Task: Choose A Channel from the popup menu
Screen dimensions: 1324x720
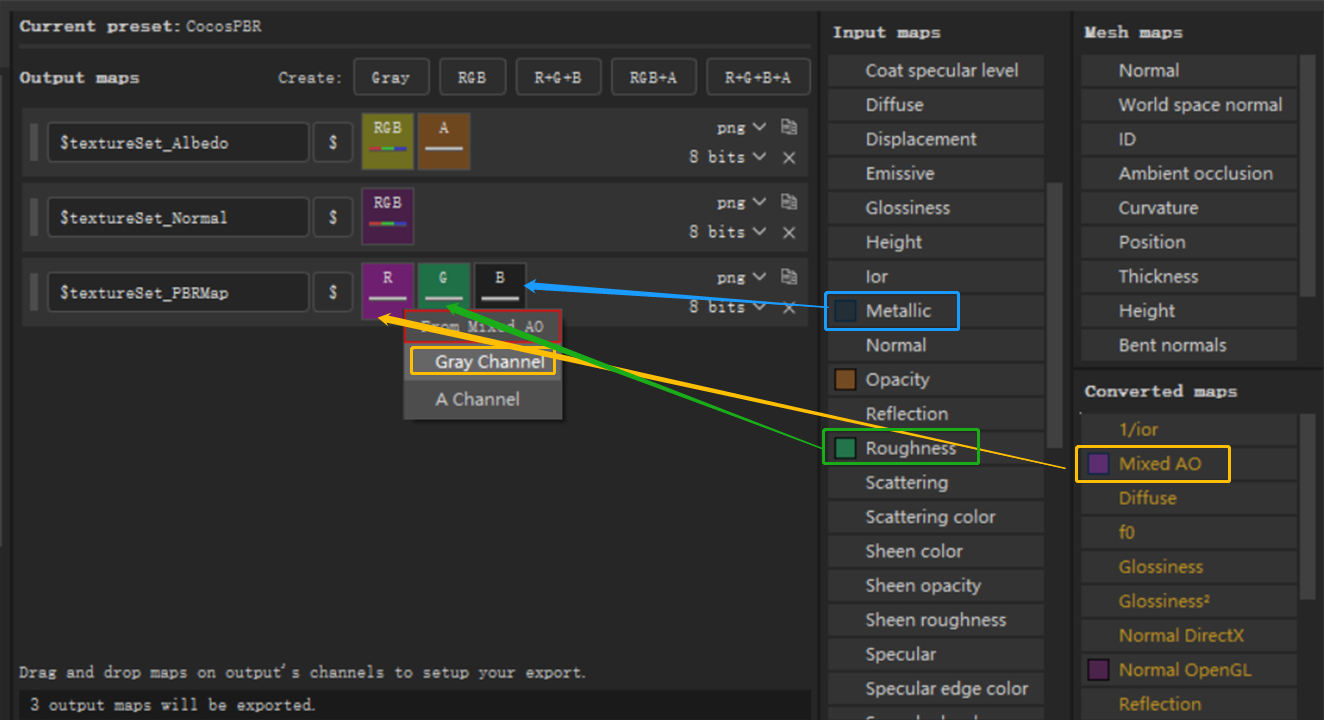Action: [477, 399]
